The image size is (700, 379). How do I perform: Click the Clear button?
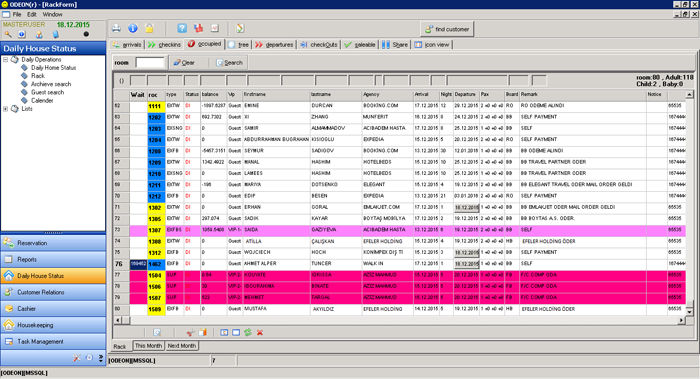coord(184,62)
